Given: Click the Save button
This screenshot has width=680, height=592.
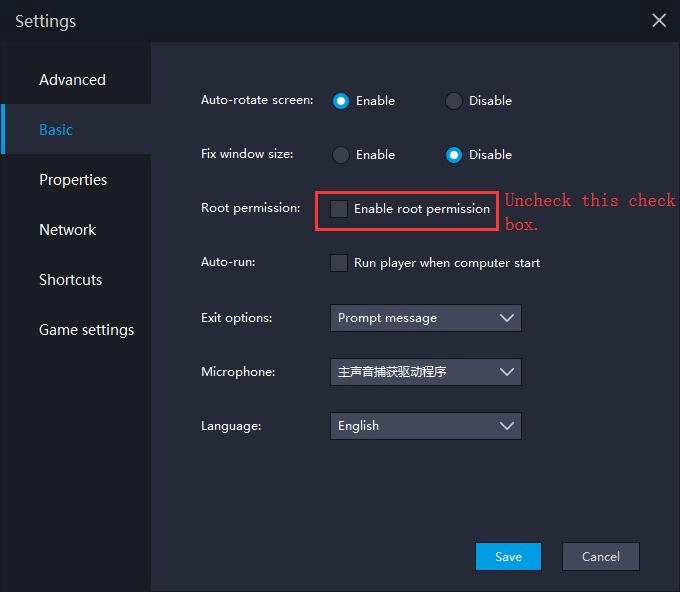Looking at the screenshot, I should [x=508, y=557].
